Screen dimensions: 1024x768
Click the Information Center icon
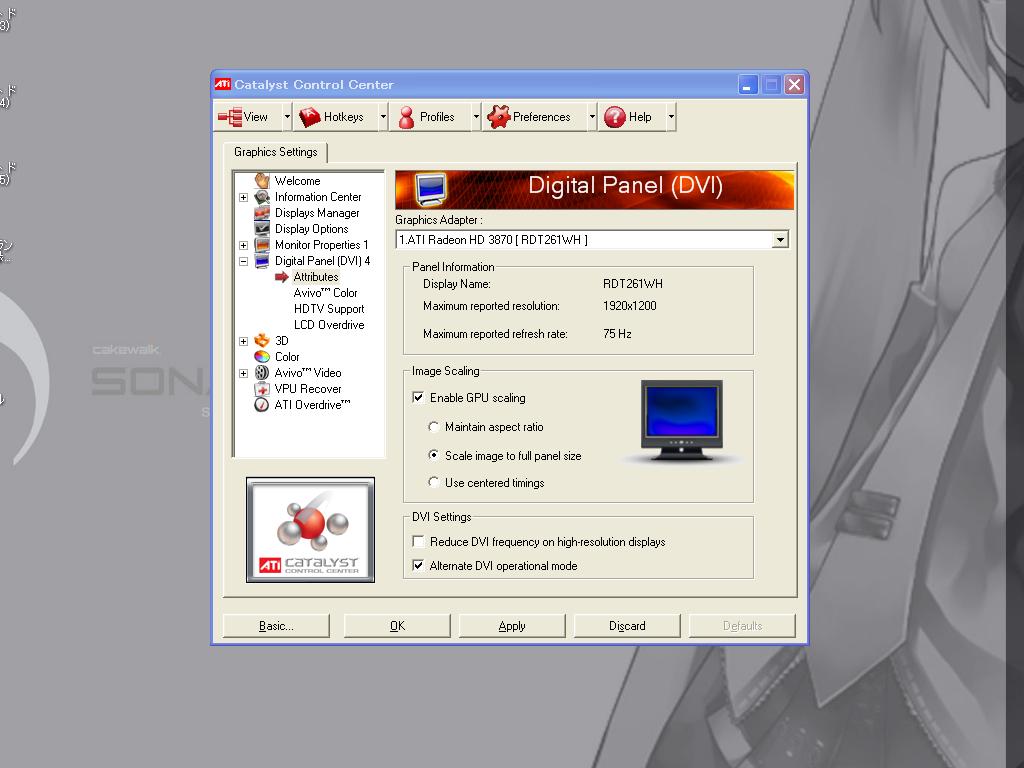(262, 197)
